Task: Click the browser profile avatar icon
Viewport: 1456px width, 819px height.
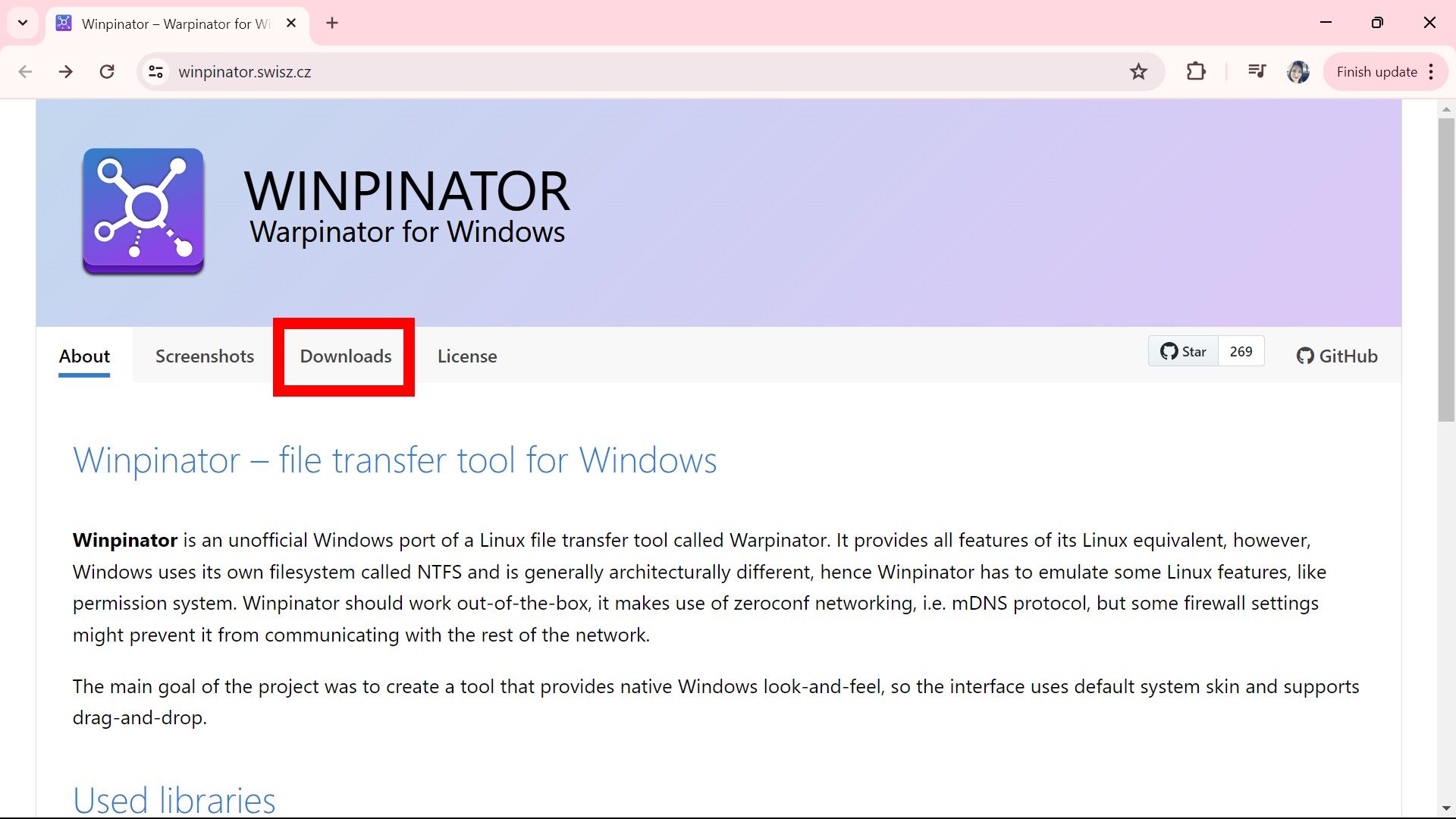Action: 1298,71
